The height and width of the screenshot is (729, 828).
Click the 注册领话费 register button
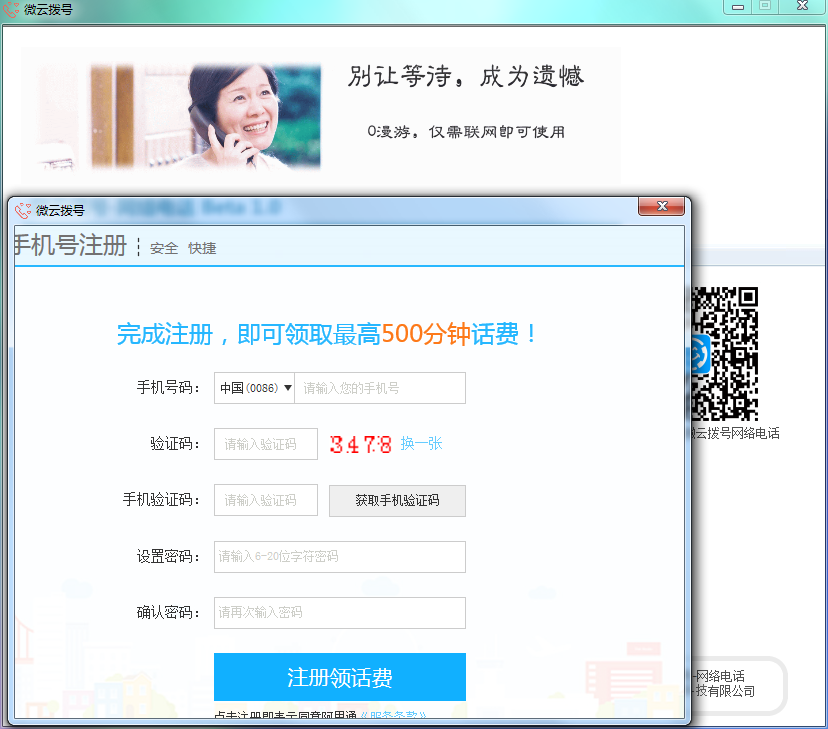[x=340, y=677]
